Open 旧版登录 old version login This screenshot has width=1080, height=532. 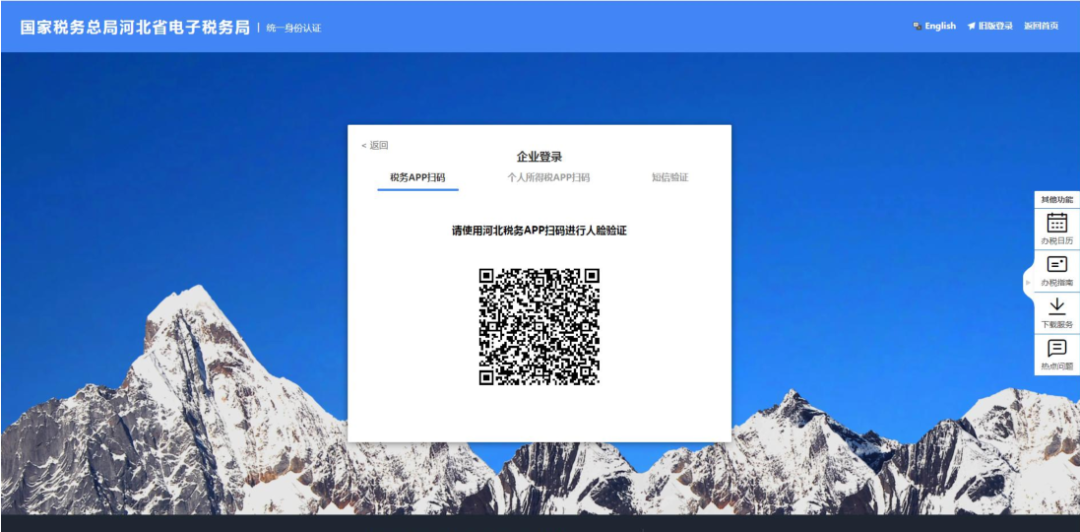tap(990, 26)
